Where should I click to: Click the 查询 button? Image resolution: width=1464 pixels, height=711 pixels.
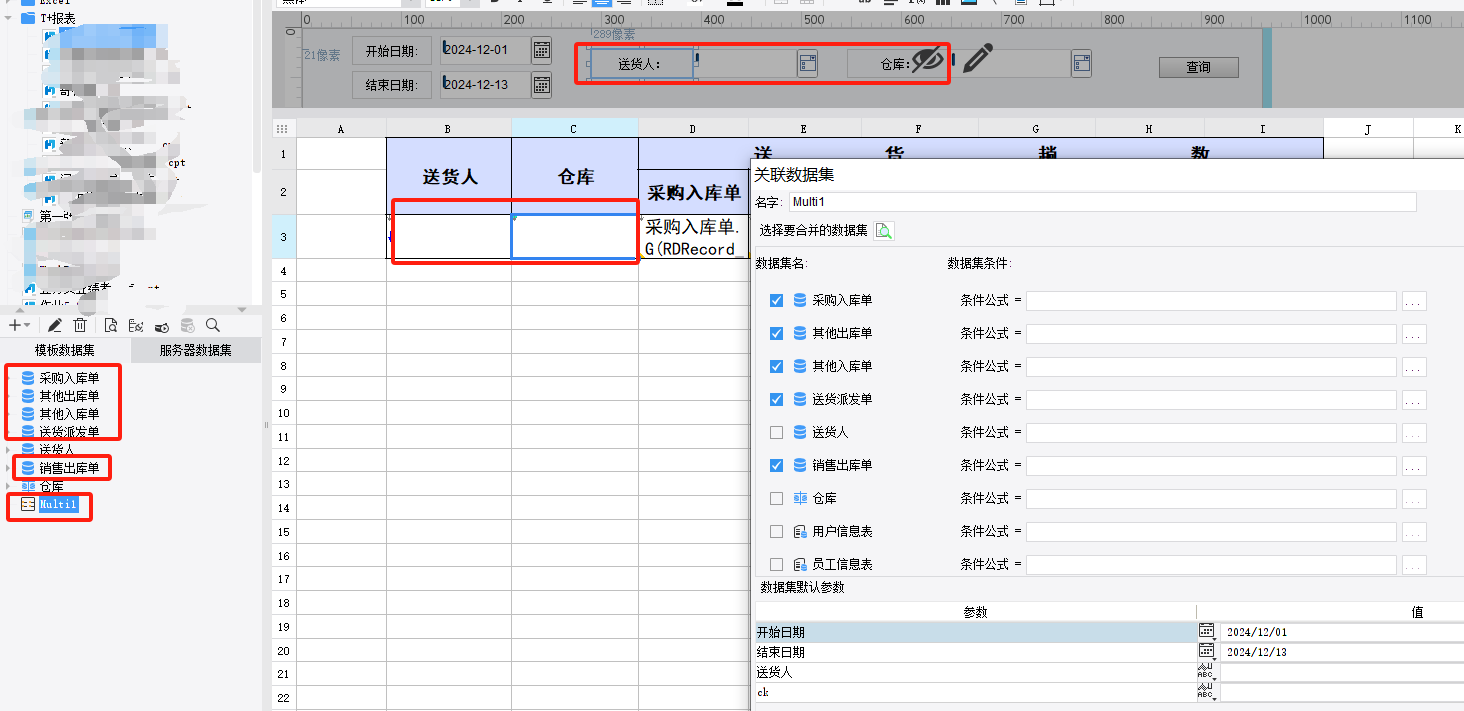pos(1198,67)
